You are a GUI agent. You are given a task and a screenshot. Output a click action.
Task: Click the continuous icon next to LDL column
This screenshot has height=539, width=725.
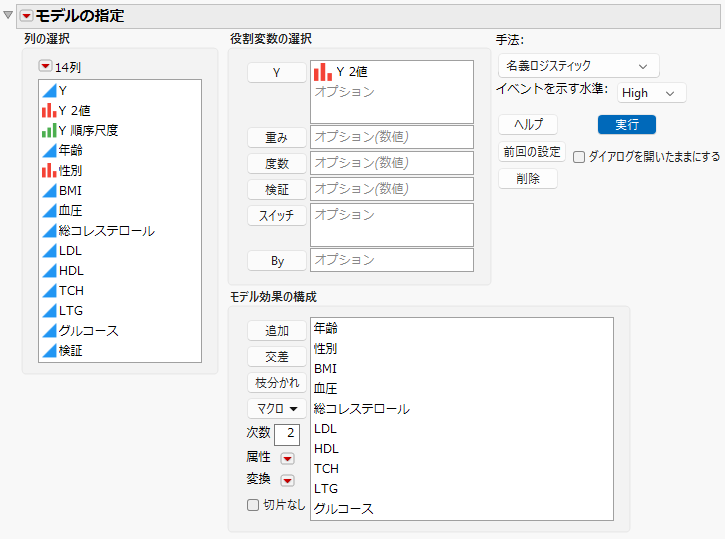tap(49, 251)
